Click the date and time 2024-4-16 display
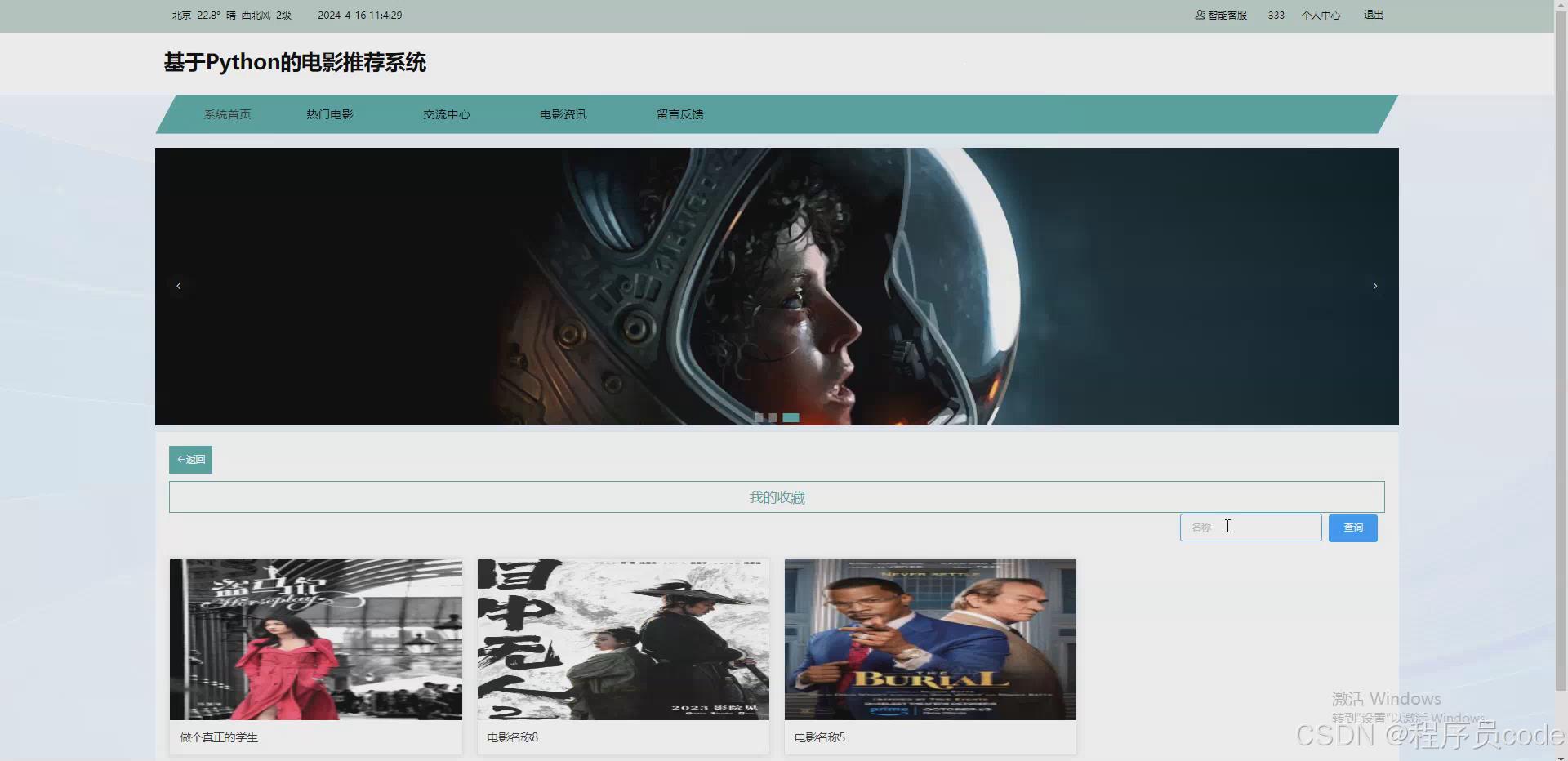 [x=359, y=15]
